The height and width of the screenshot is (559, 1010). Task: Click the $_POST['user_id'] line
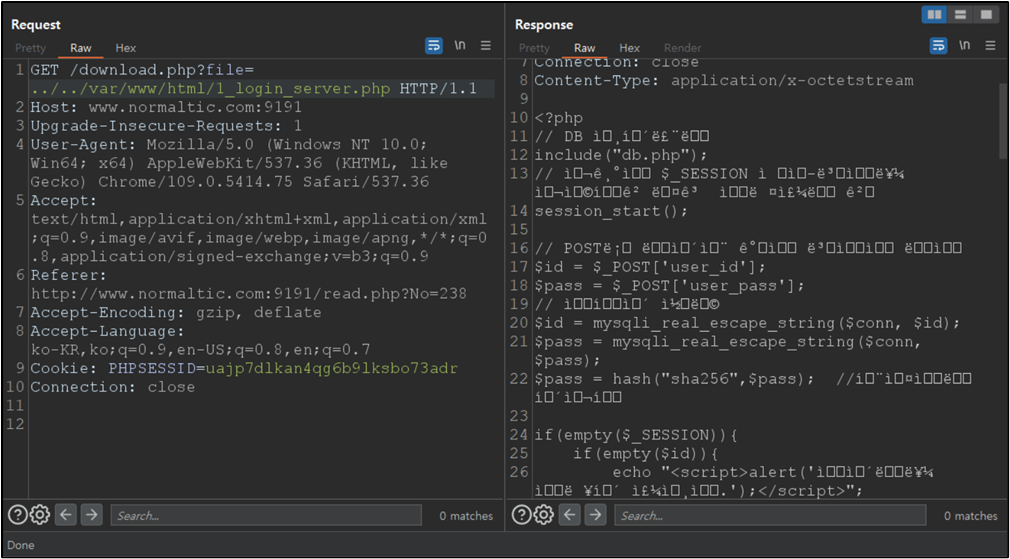(650, 267)
